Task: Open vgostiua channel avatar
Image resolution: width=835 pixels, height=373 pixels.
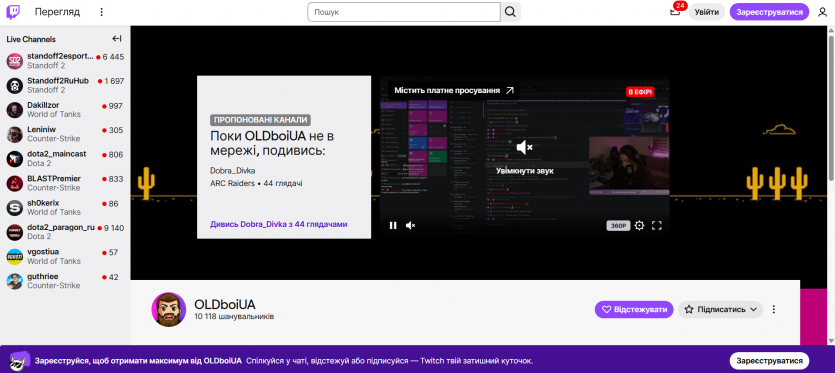Action: click(x=14, y=256)
